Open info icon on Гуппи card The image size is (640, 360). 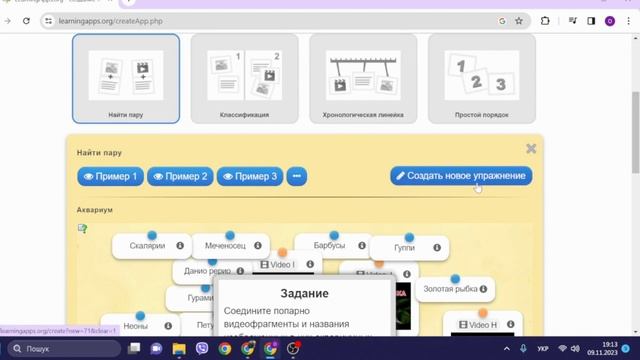click(x=437, y=247)
